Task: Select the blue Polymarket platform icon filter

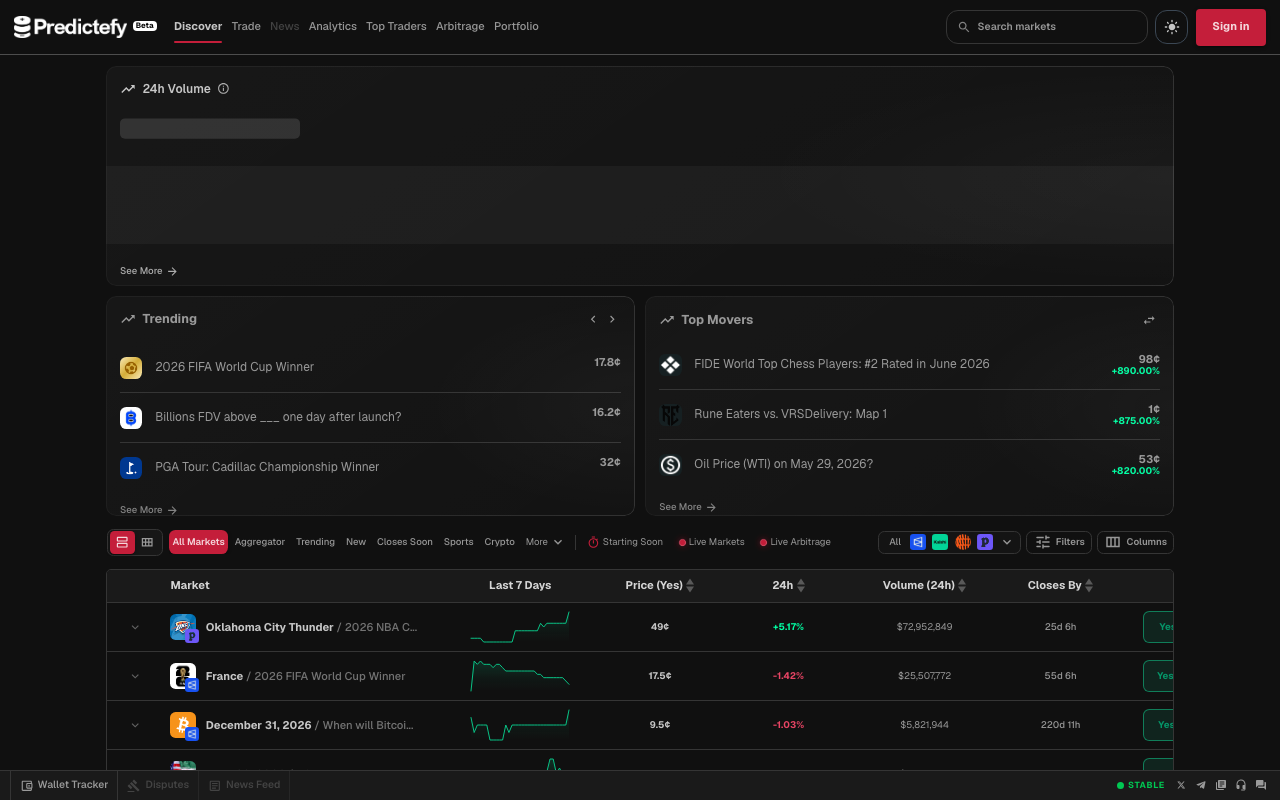Action: [x=917, y=542]
